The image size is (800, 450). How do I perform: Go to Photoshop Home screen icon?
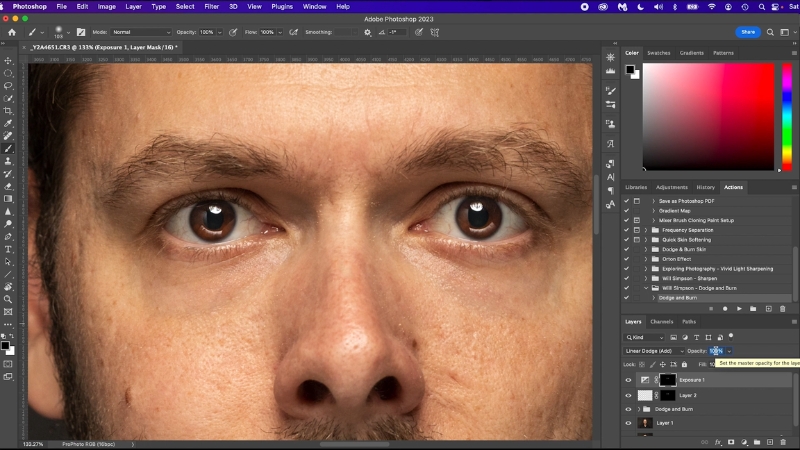pyautogui.click(x=12, y=32)
